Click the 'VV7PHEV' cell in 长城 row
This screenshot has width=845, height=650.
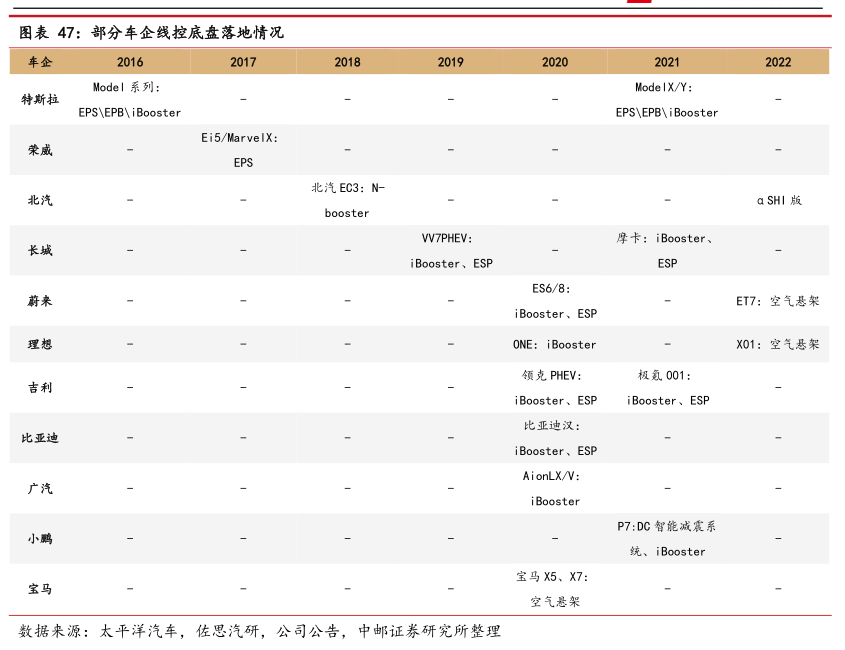click(x=451, y=251)
